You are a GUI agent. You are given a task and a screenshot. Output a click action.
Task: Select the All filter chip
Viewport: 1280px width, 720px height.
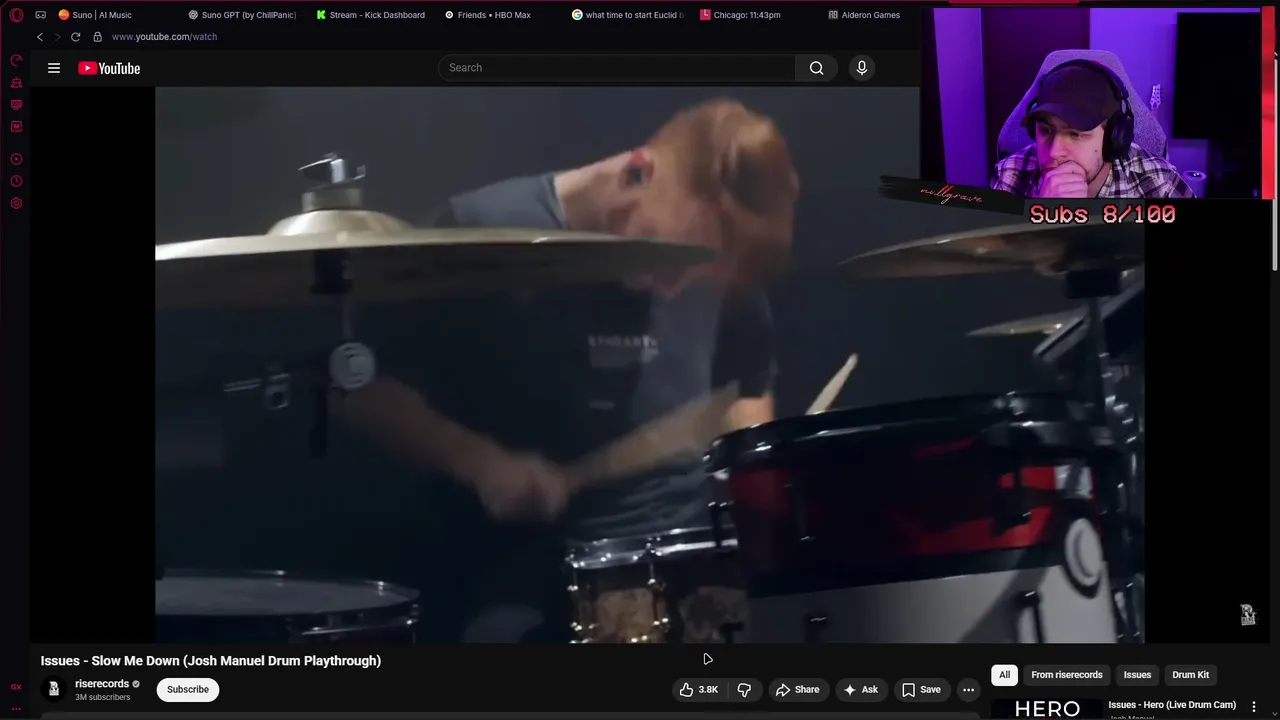click(1004, 675)
